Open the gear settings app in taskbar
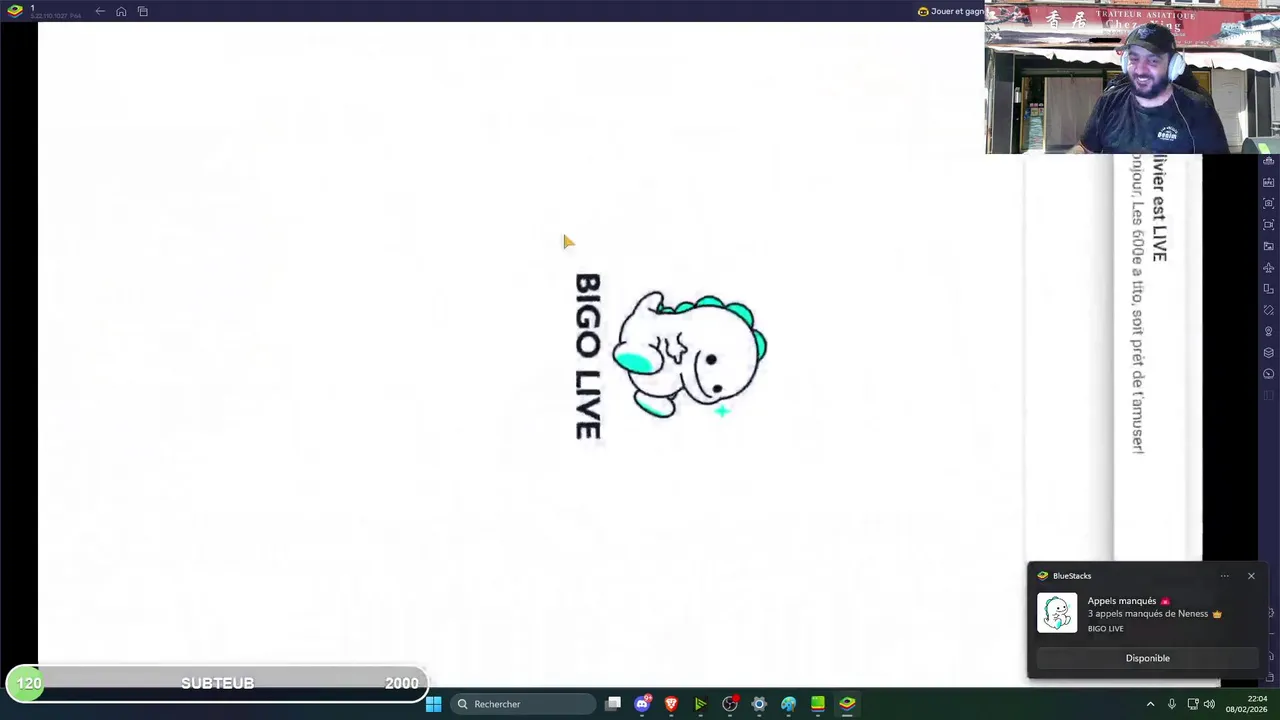 tap(759, 704)
